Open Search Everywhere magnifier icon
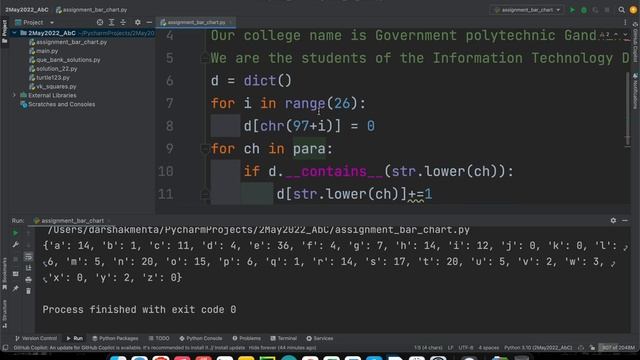Viewport: 640px width, 360px height. pyautogui.click(x=621, y=10)
